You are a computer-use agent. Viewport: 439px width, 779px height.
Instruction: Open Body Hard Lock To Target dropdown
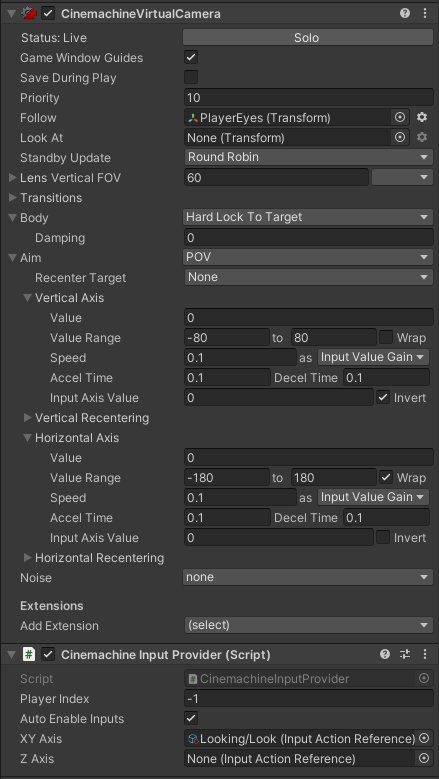pos(308,217)
